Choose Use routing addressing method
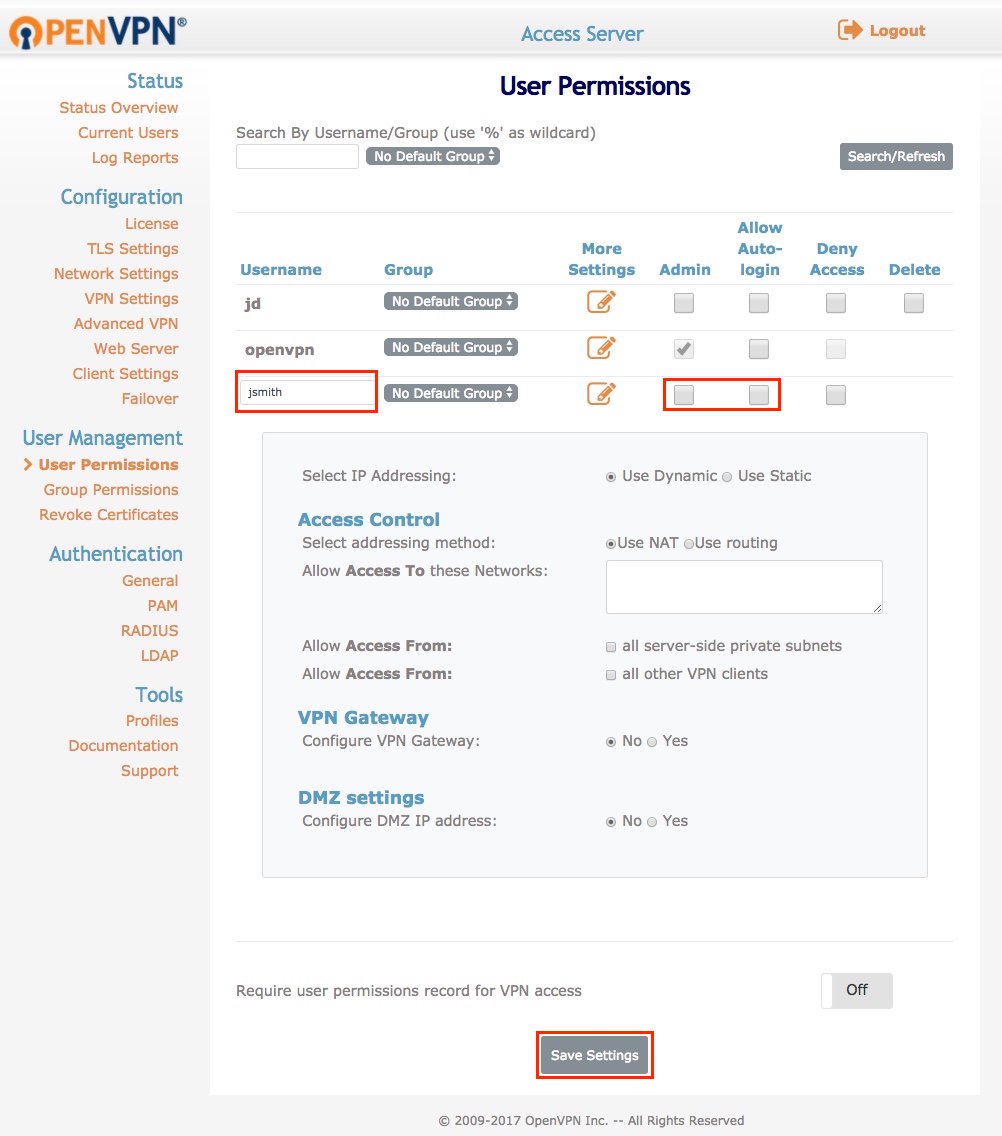 click(x=689, y=543)
